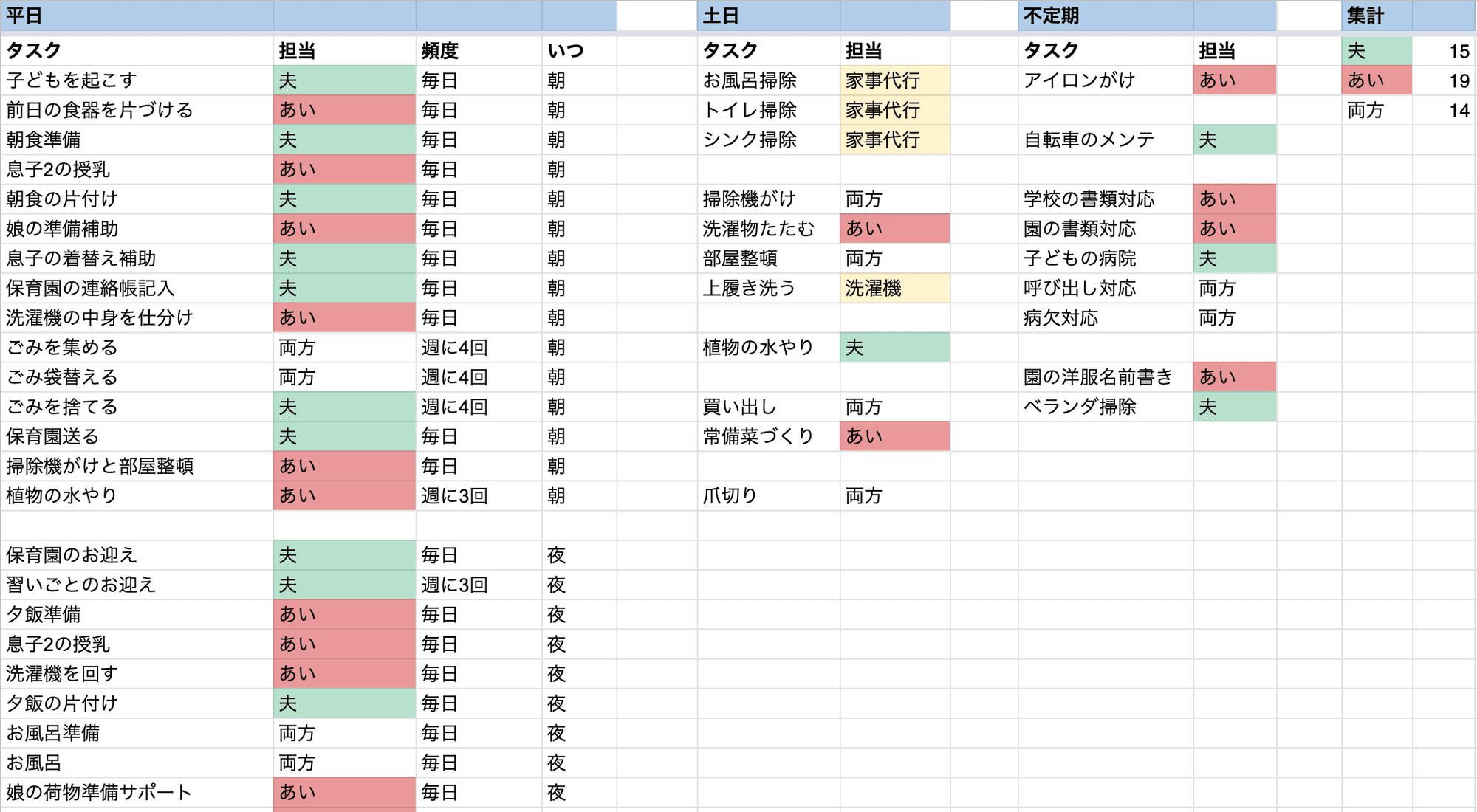Click the いつ column header
The image size is (1477, 812).
coord(578,51)
